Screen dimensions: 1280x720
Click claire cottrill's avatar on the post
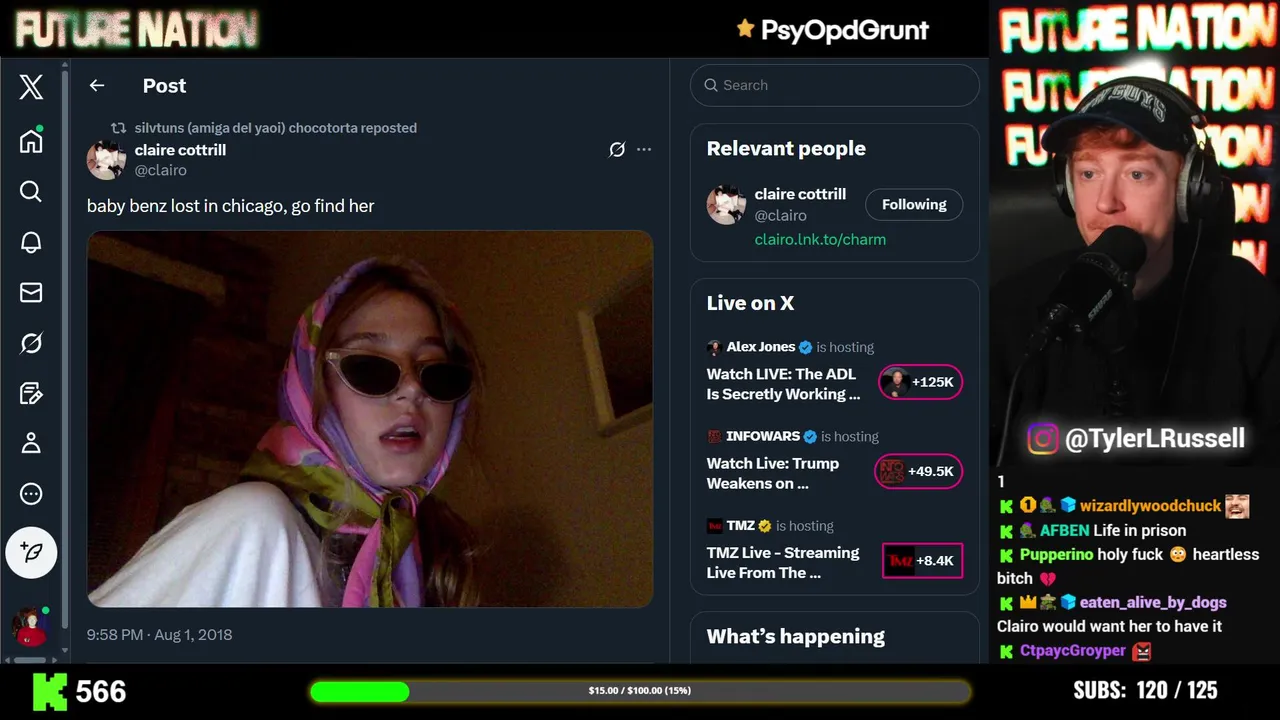pyautogui.click(x=106, y=160)
